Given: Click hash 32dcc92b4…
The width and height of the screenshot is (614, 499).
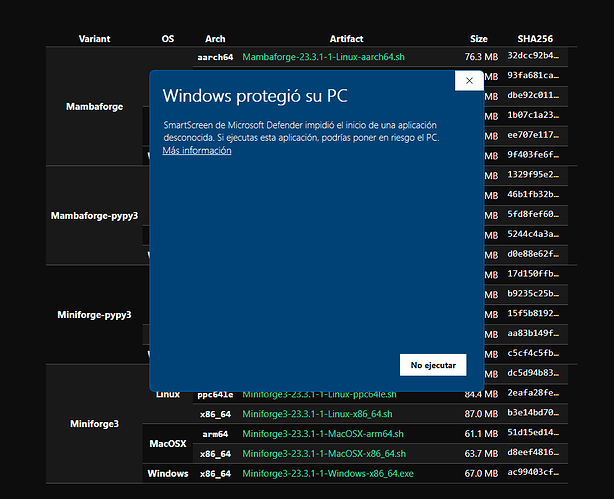Looking at the screenshot, I should 533,56.
